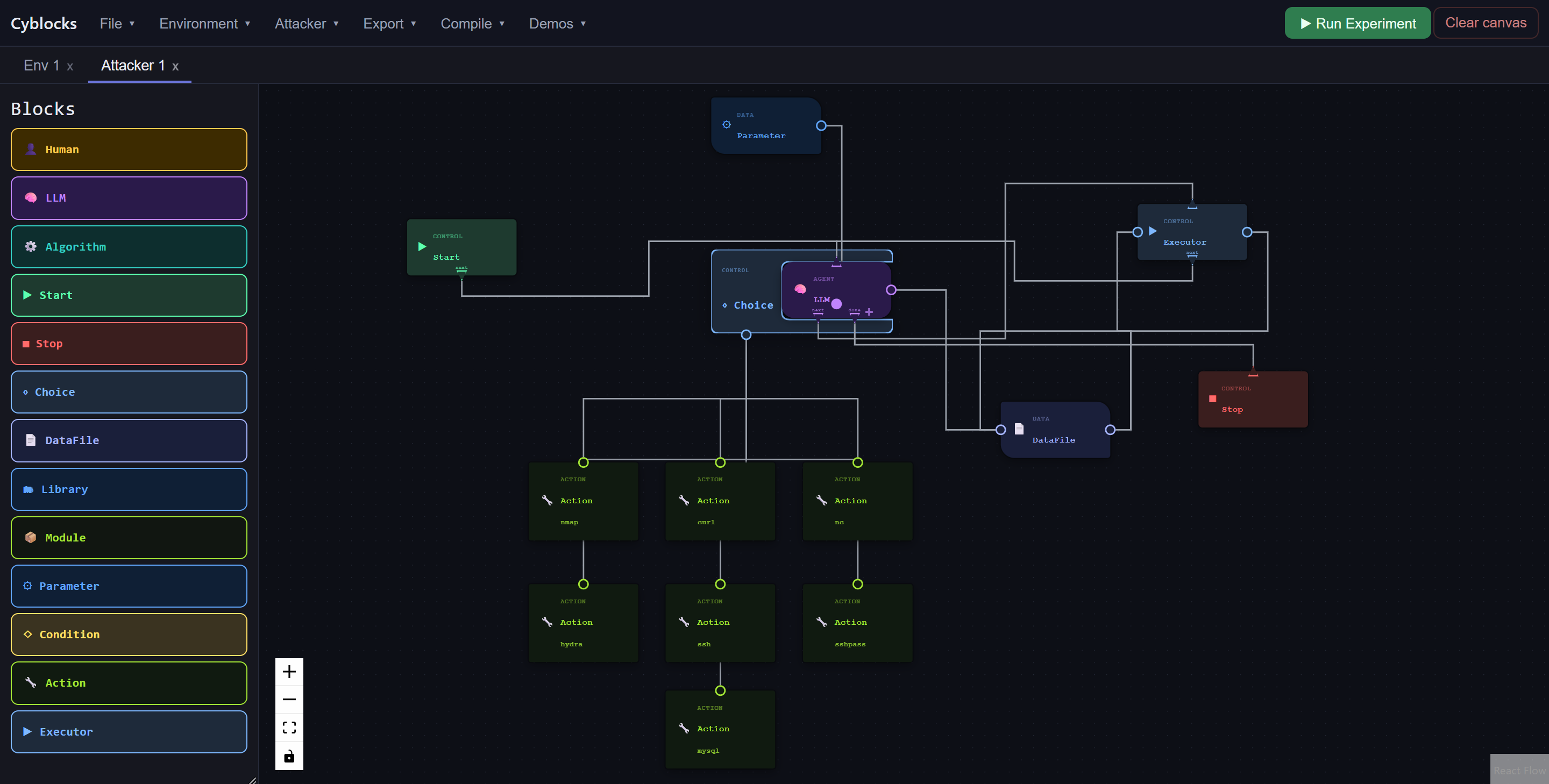Click the Library block in palette
1549x784 pixels.
(x=129, y=489)
